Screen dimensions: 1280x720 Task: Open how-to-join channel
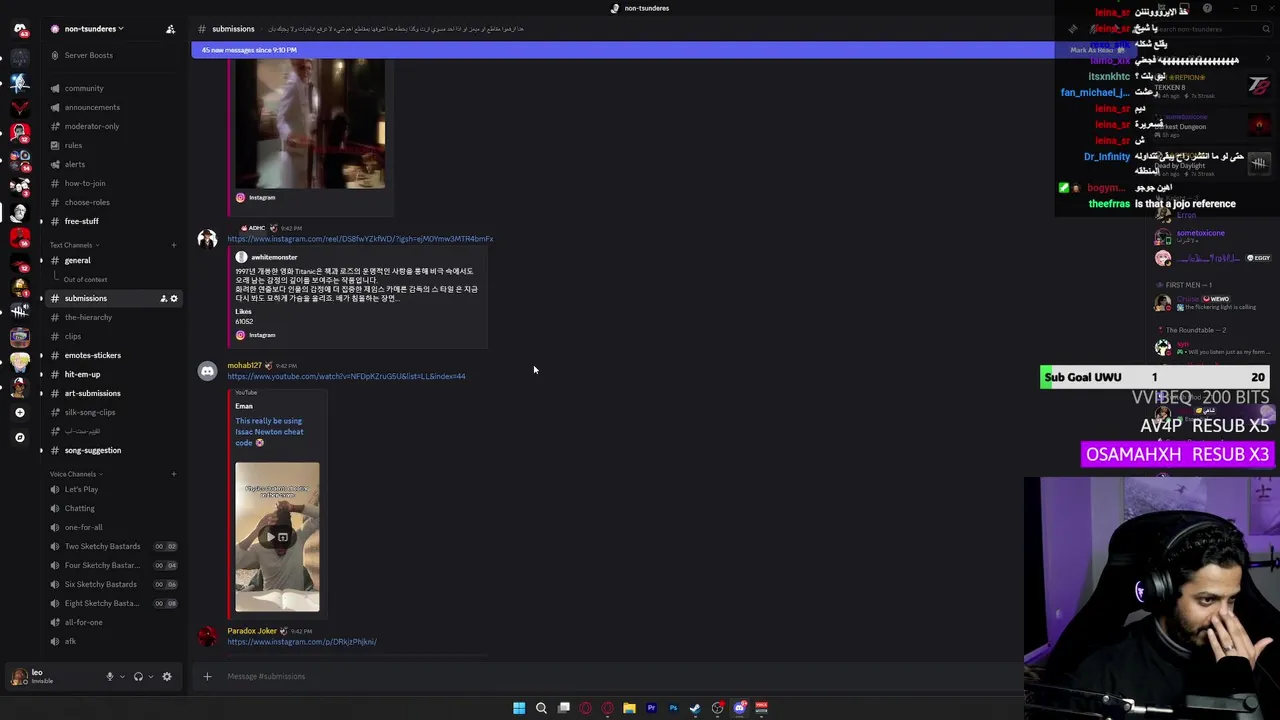pos(85,183)
